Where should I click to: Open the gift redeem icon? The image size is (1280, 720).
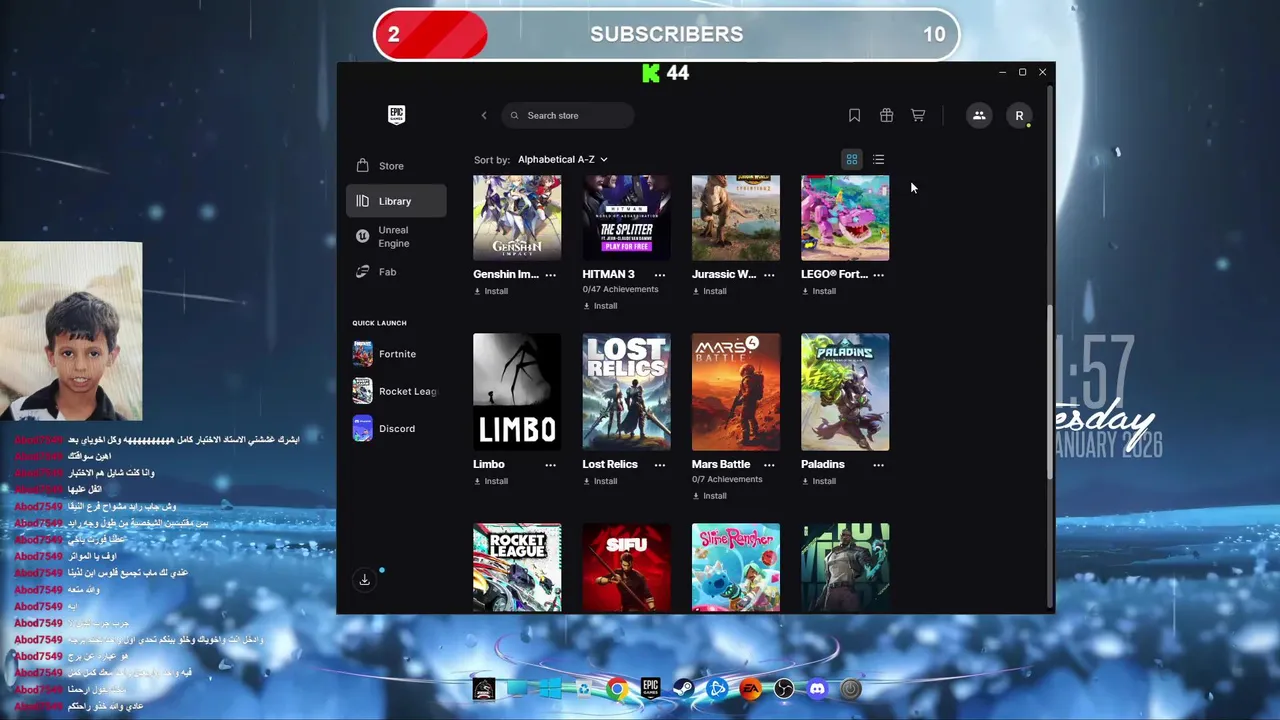pyautogui.click(x=886, y=115)
